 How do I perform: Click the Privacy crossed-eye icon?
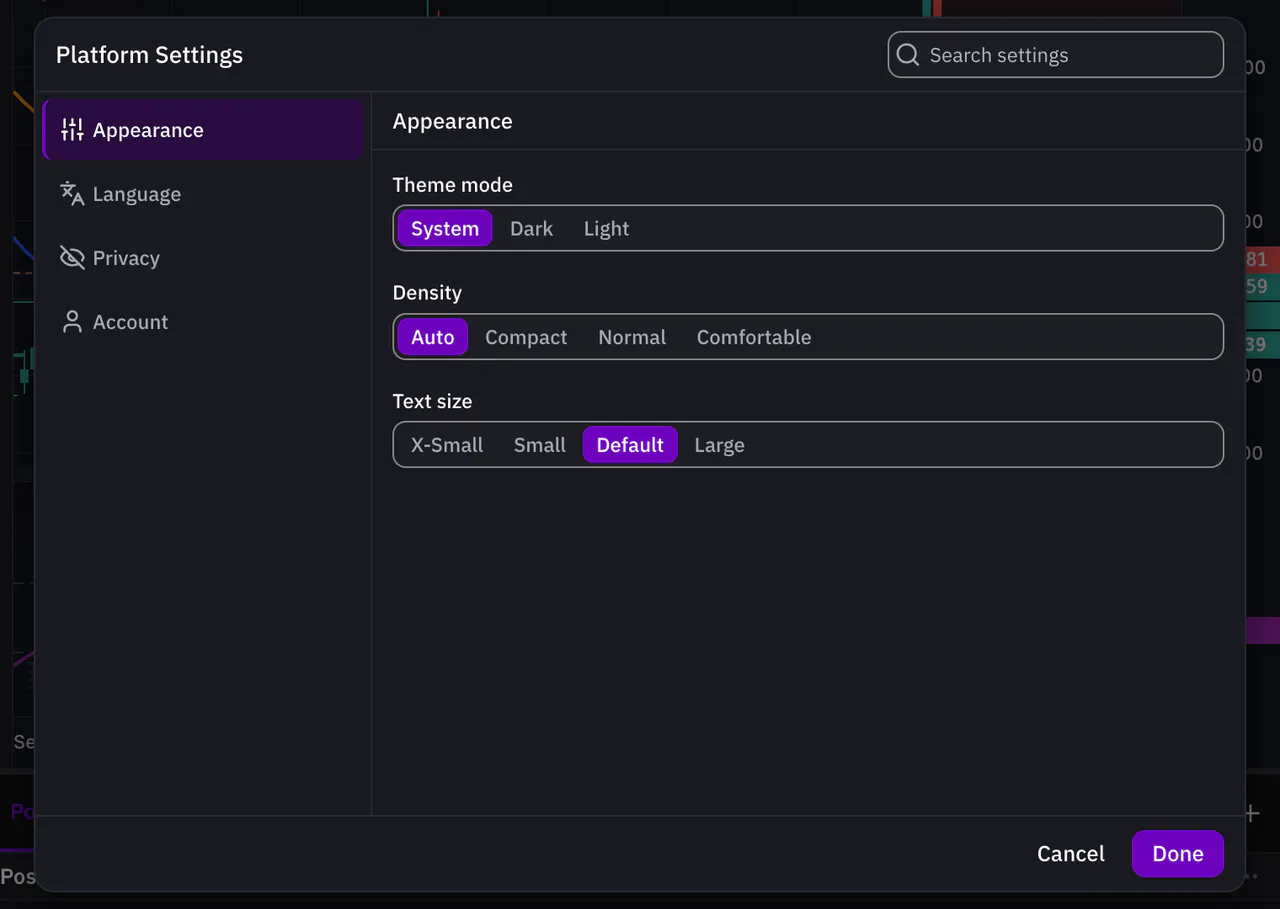[x=72, y=258]
